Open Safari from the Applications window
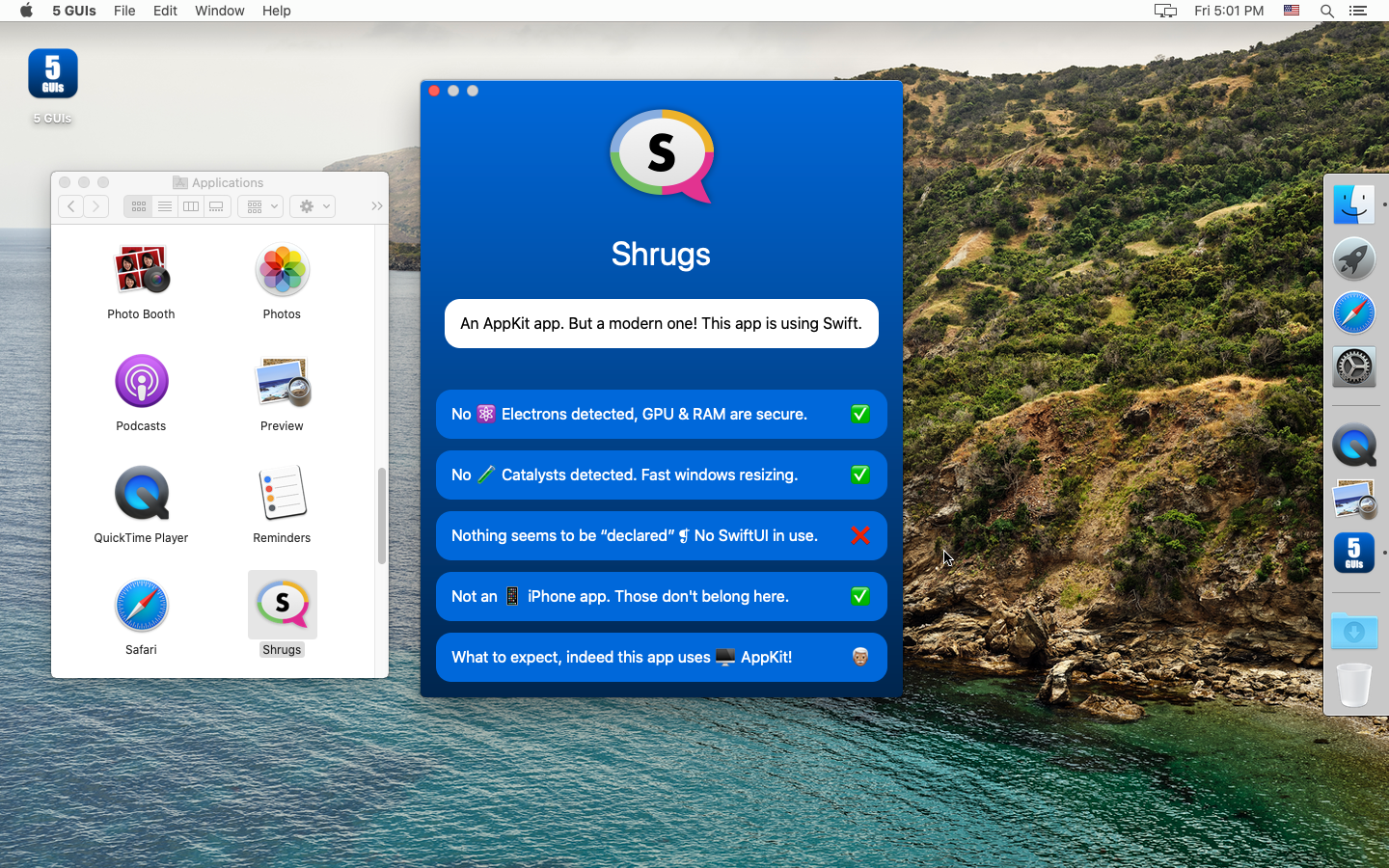 click(141, 605)
